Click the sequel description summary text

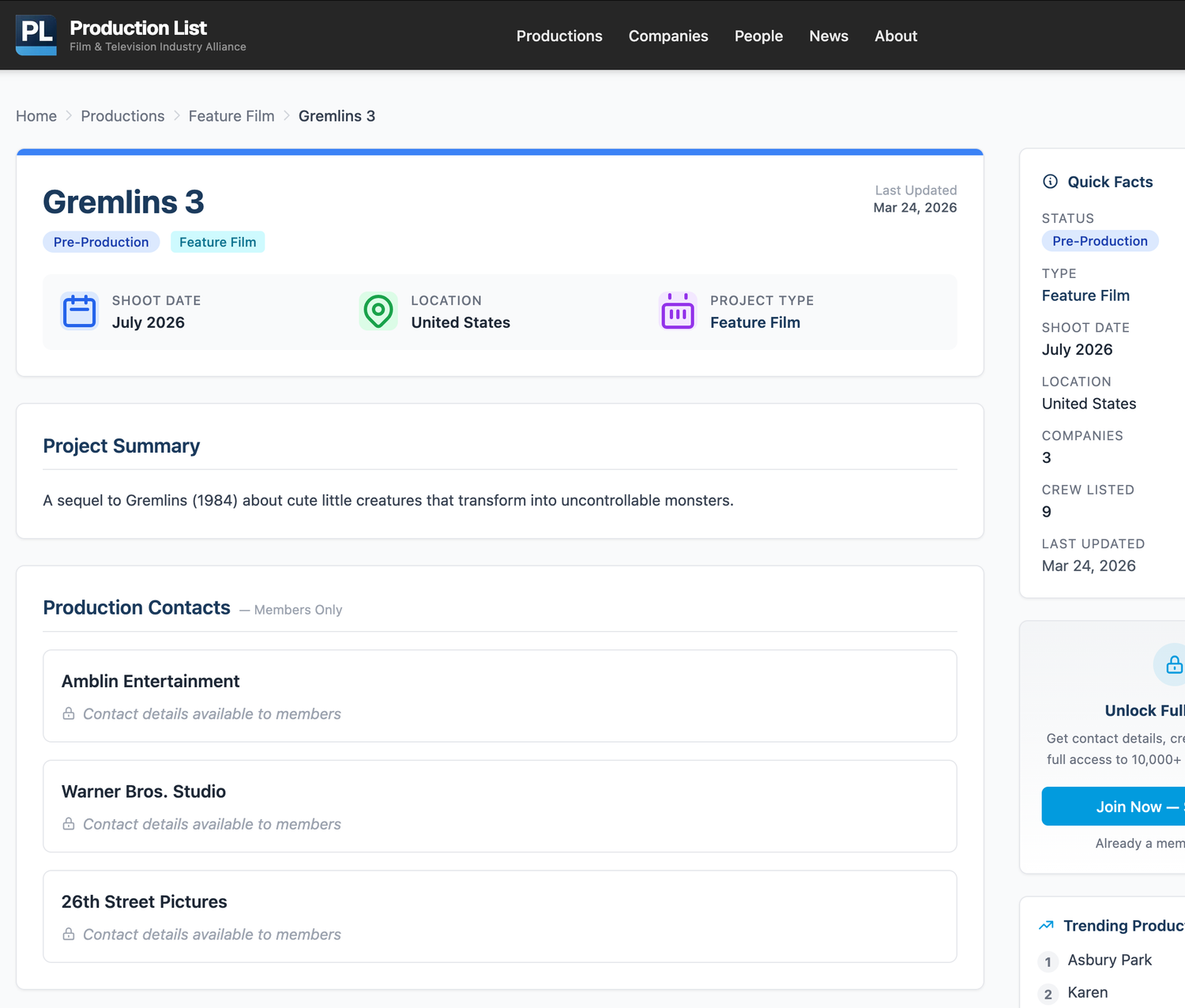pos(389,501)
